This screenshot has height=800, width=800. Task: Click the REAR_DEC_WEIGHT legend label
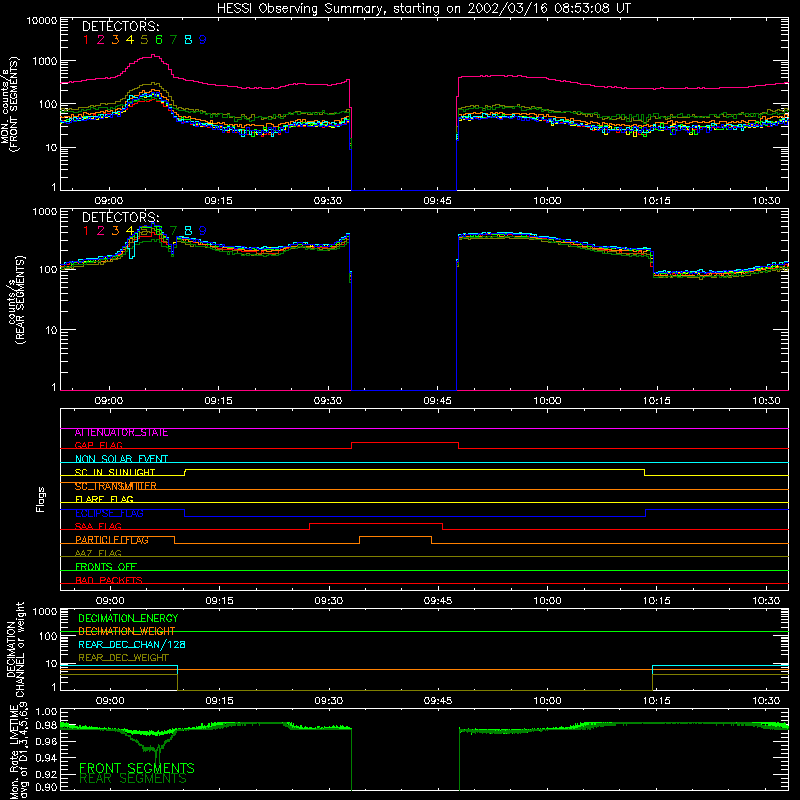123,658
